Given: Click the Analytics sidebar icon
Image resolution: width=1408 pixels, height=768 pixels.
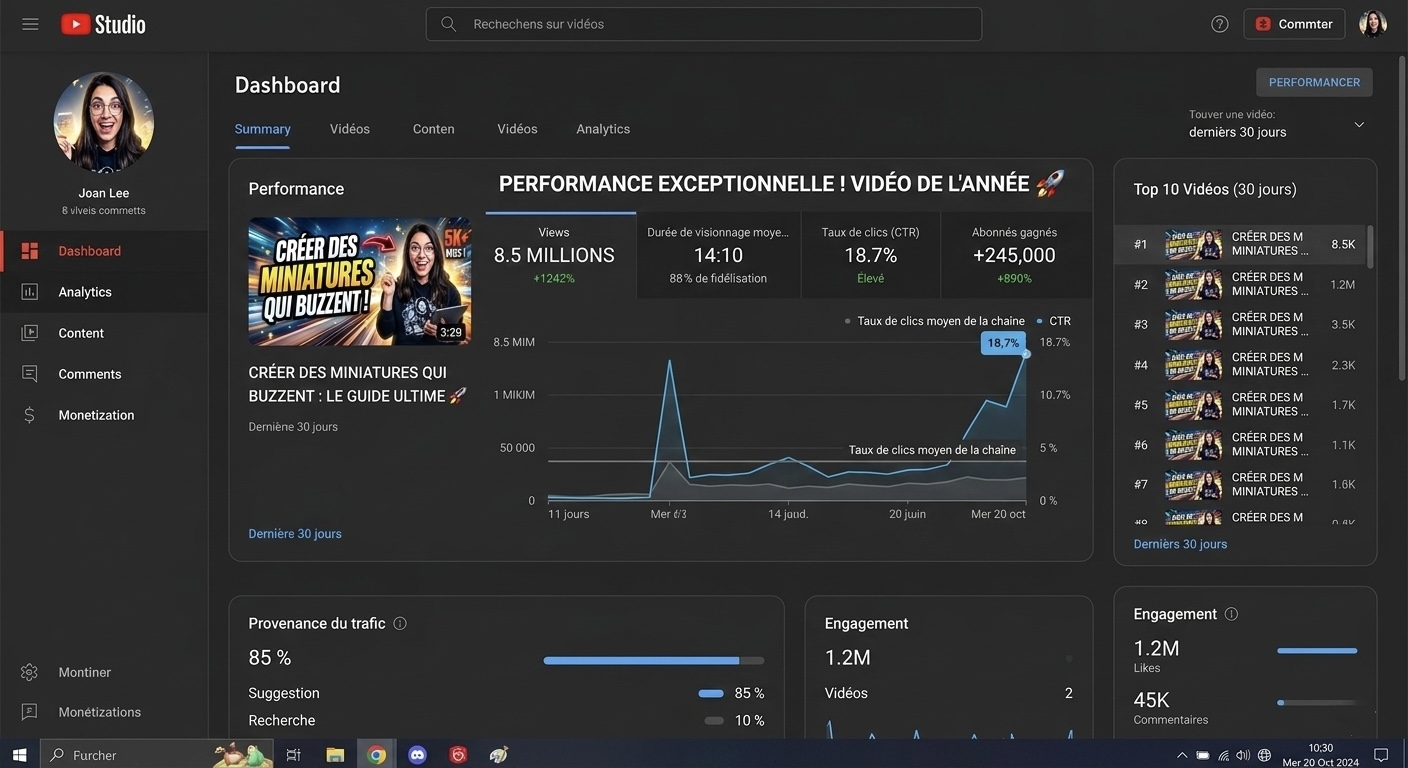Looking at the screenshot, I should pos(30,292).
